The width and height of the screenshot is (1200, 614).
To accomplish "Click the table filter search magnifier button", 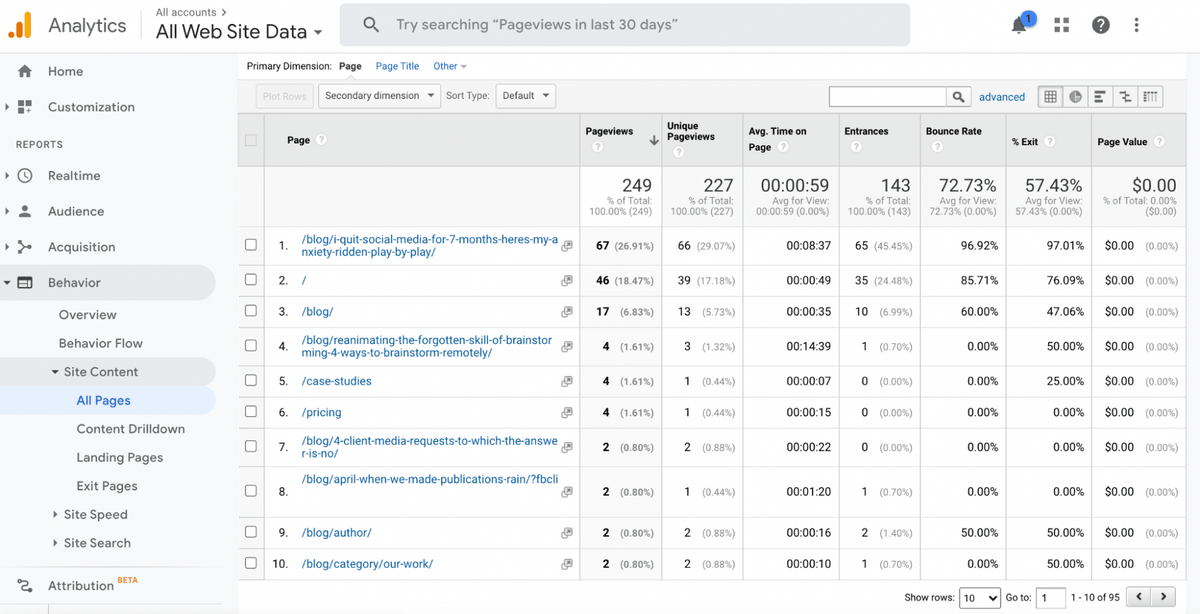I will pyautogui.click(x=958, y=96).
